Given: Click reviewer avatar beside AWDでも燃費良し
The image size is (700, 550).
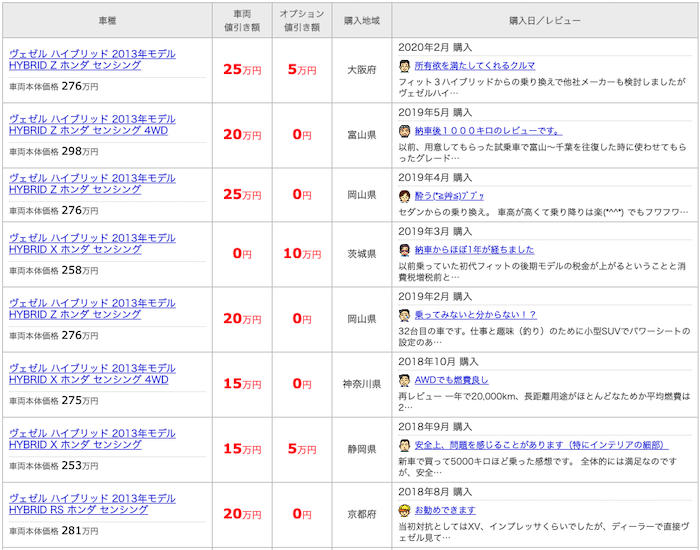Looking at the screenshot, I should (x=404, y=380).
